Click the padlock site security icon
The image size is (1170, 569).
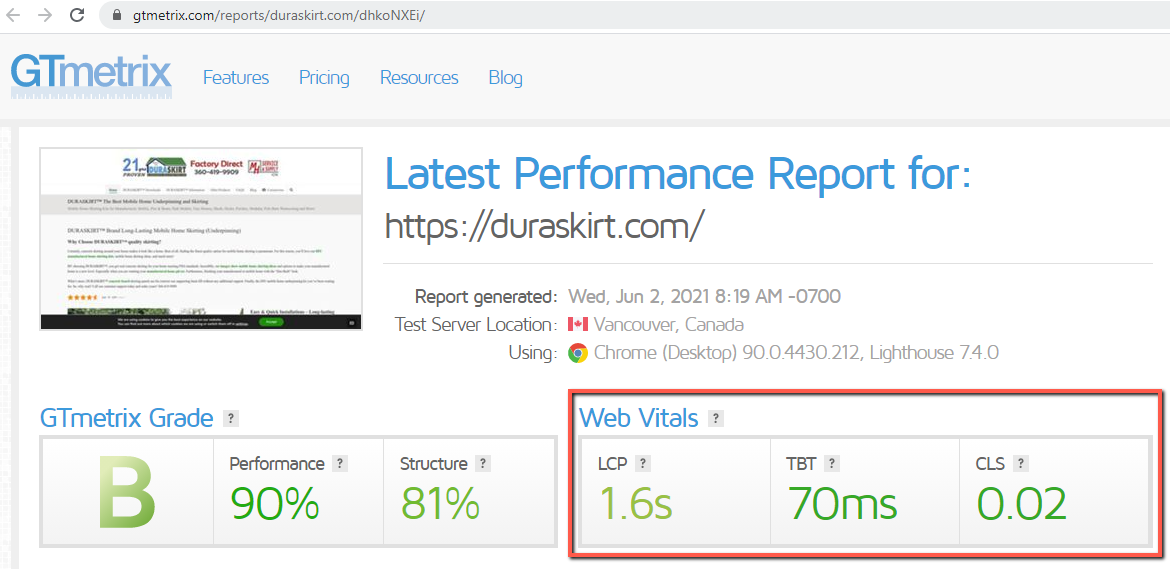[x=116, y=16]
